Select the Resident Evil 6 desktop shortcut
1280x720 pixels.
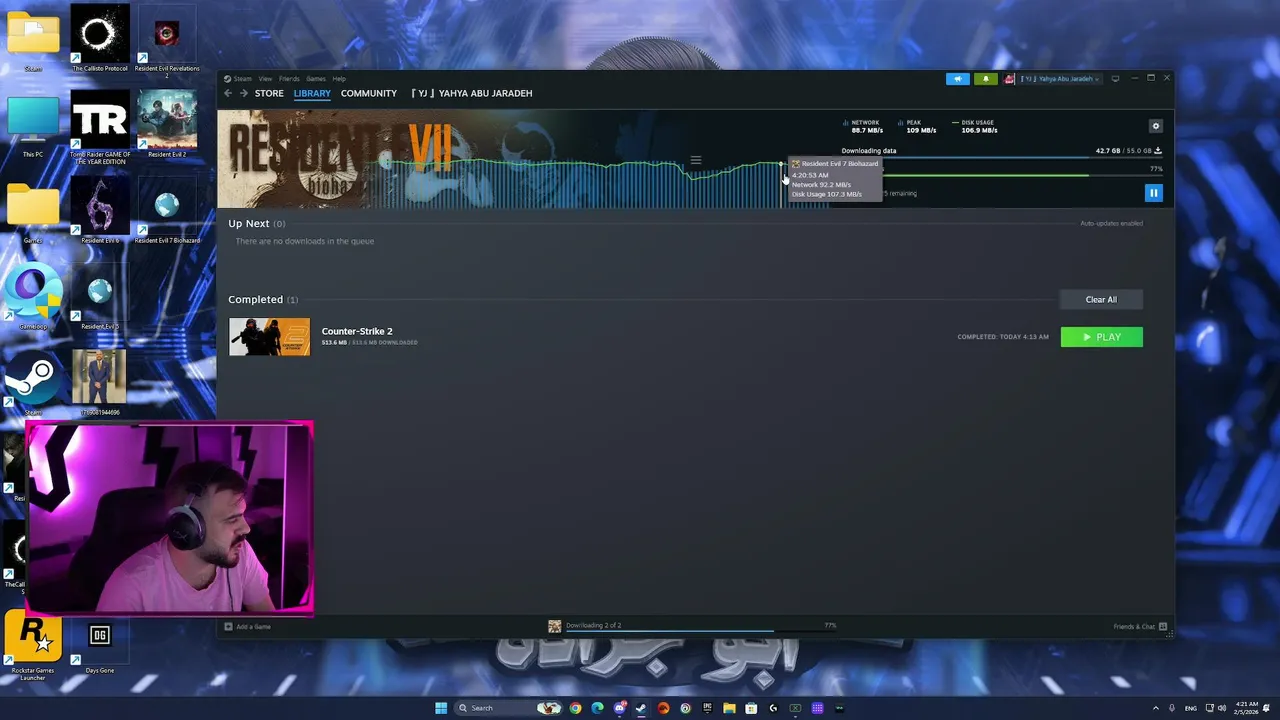coord(99,211)
